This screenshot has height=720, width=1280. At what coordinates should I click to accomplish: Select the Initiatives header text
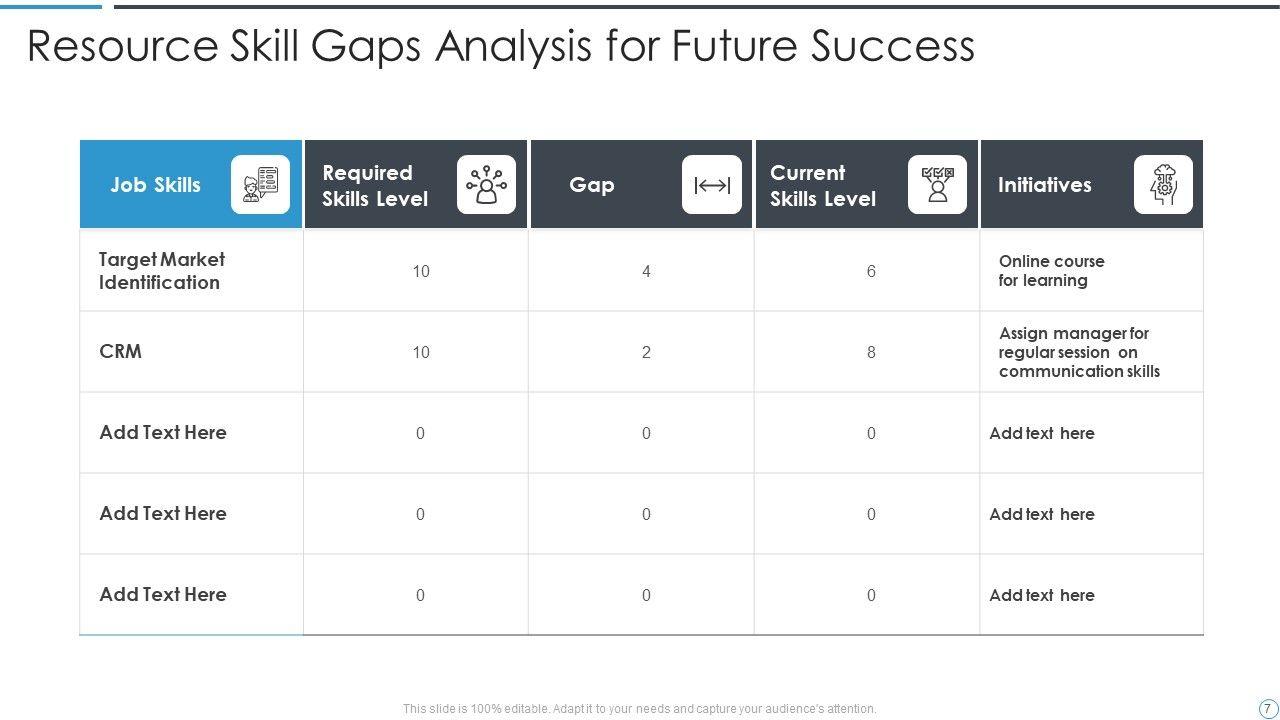click(x=1044, y=185)
